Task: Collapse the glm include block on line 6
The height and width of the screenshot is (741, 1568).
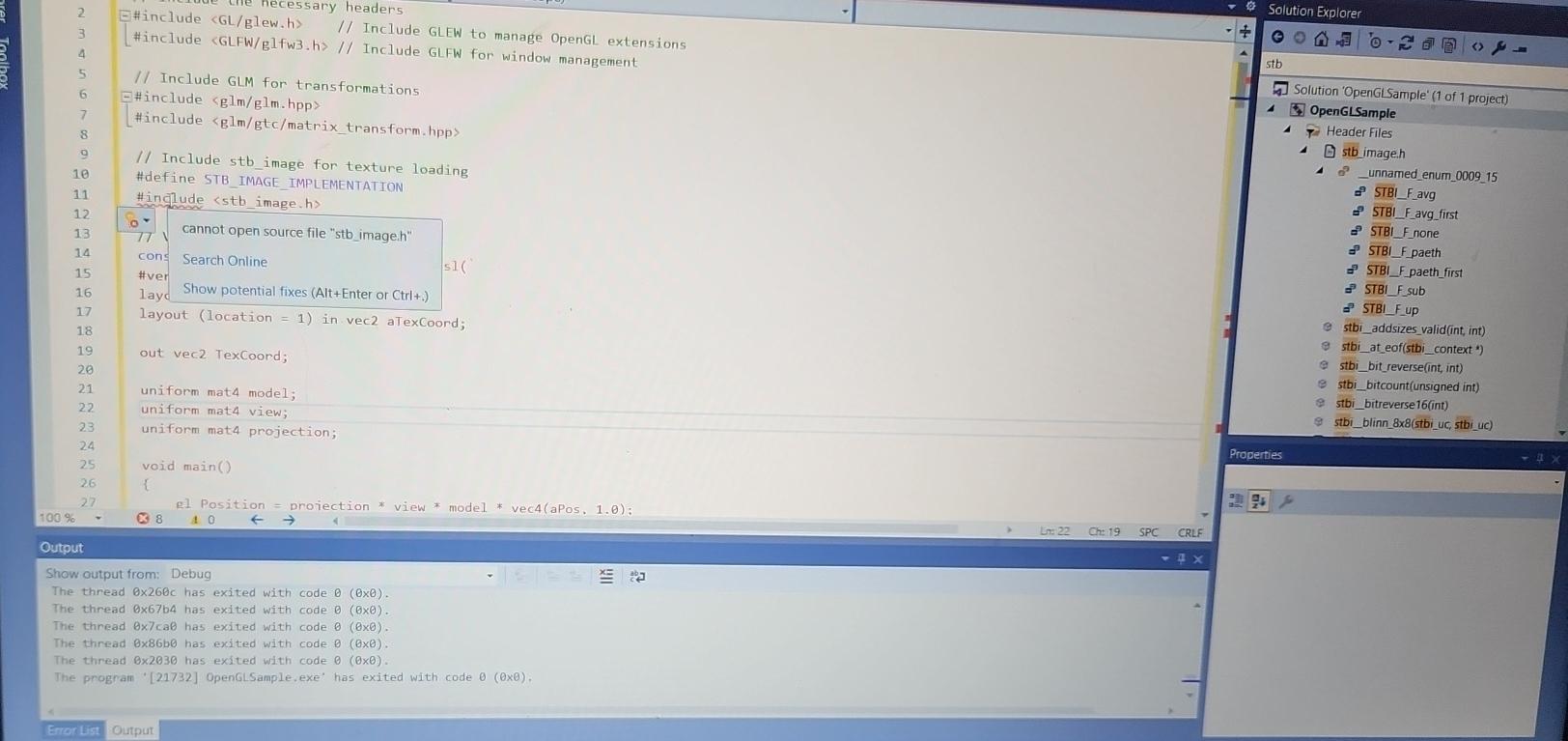Action: (x=126, y=97)
